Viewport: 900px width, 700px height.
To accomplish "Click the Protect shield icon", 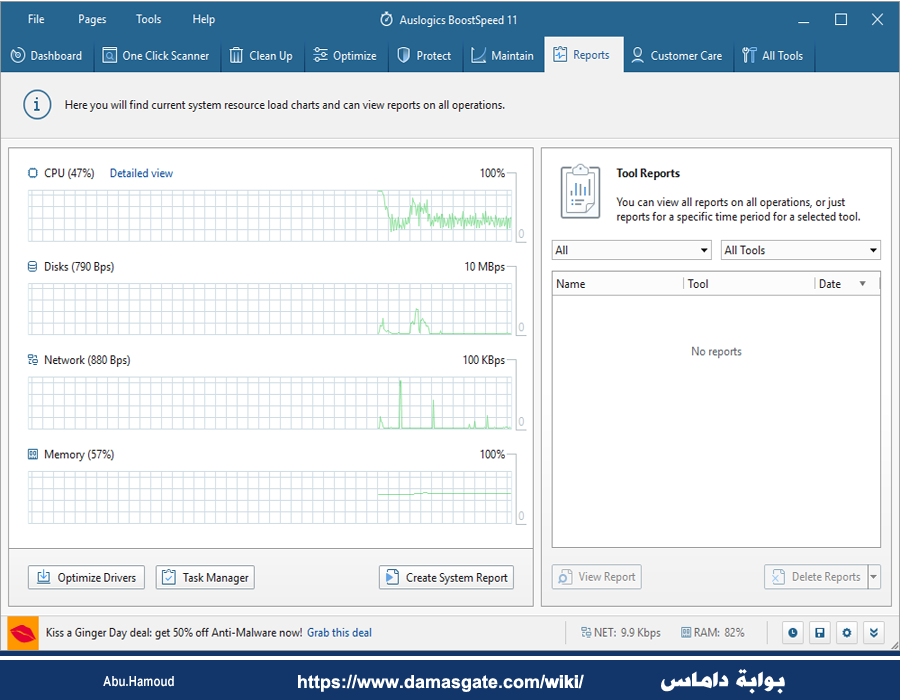I will pos(404,55).
